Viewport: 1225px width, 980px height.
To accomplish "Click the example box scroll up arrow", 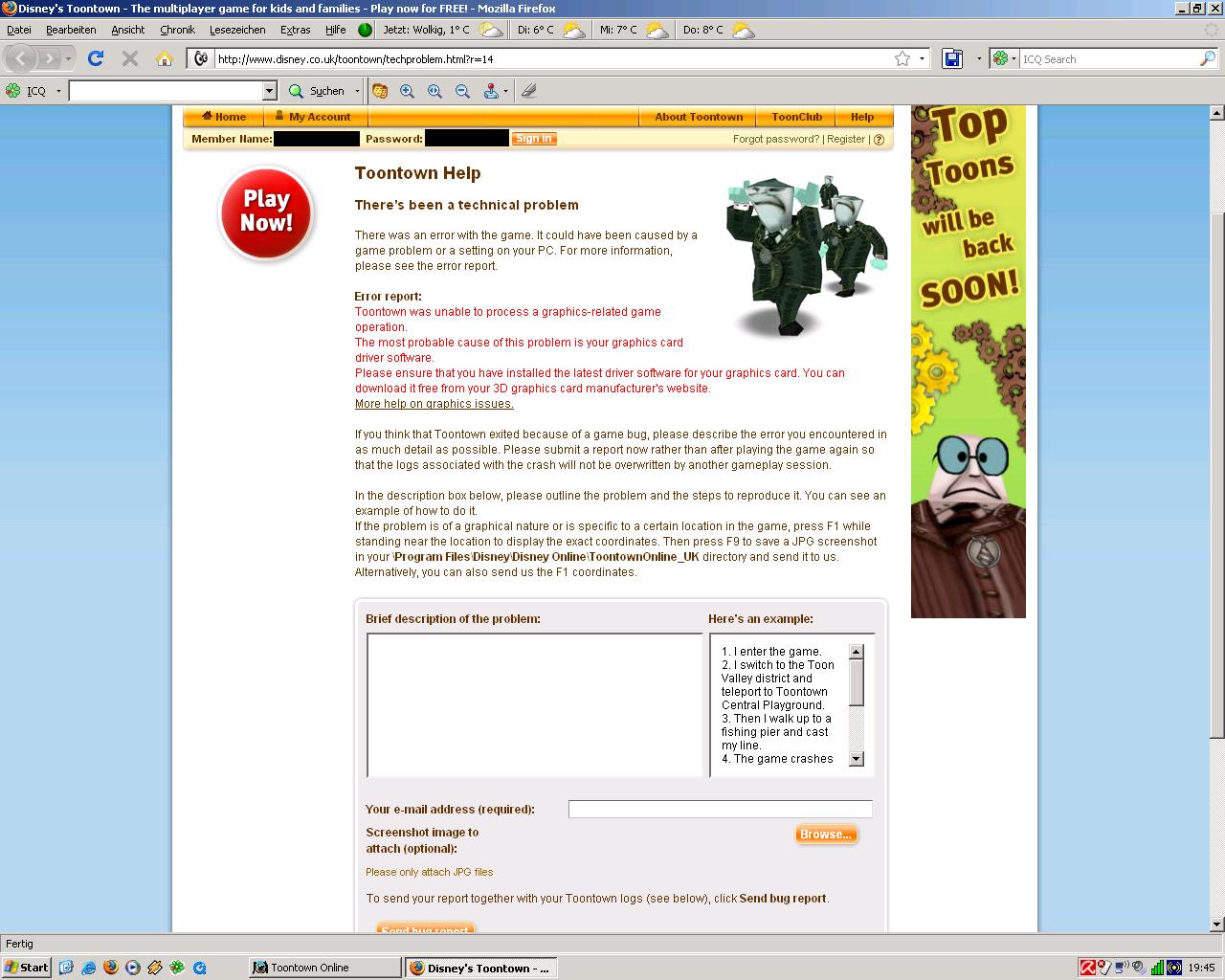I will tap(857, 652).
